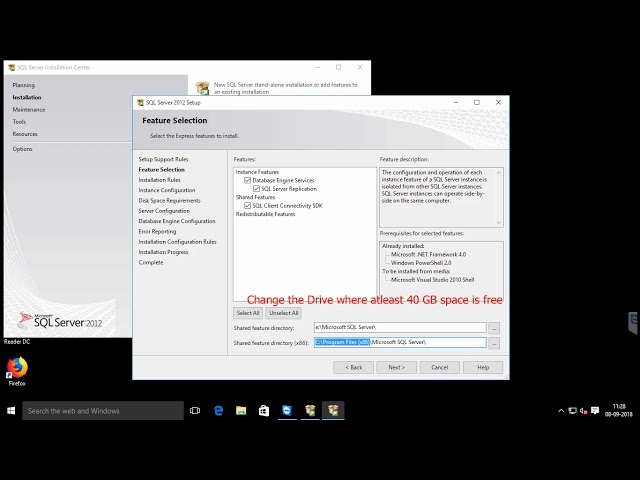
Task: Click the Select All button
Action: tap(248, 313)
